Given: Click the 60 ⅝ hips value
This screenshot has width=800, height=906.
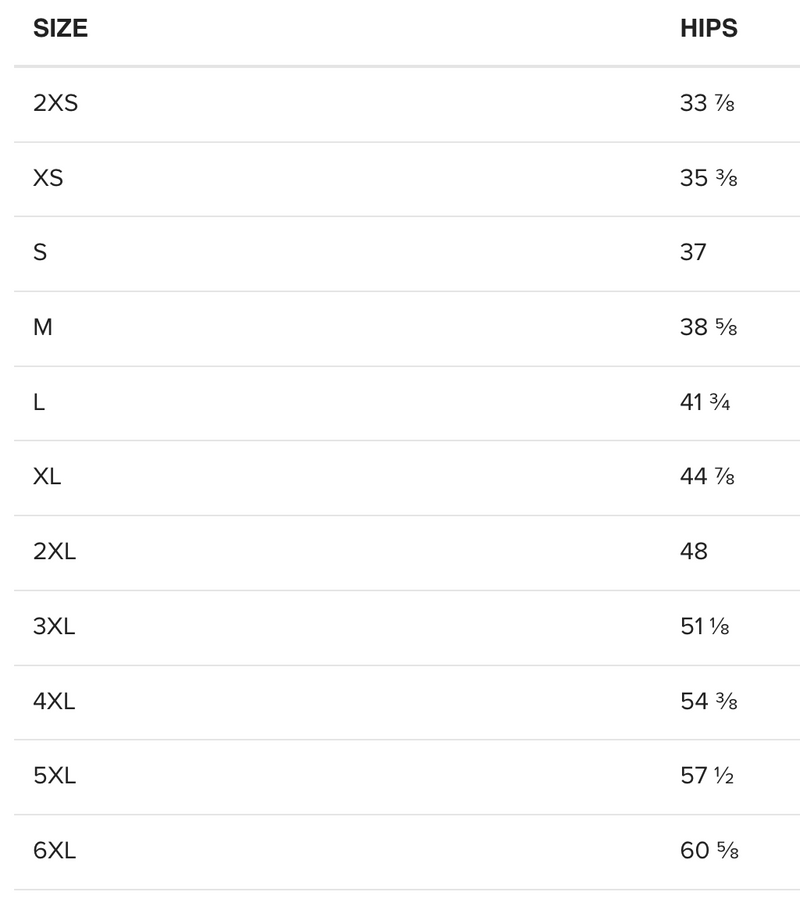Looking at the screenshot, I should [x=709, y=851].
